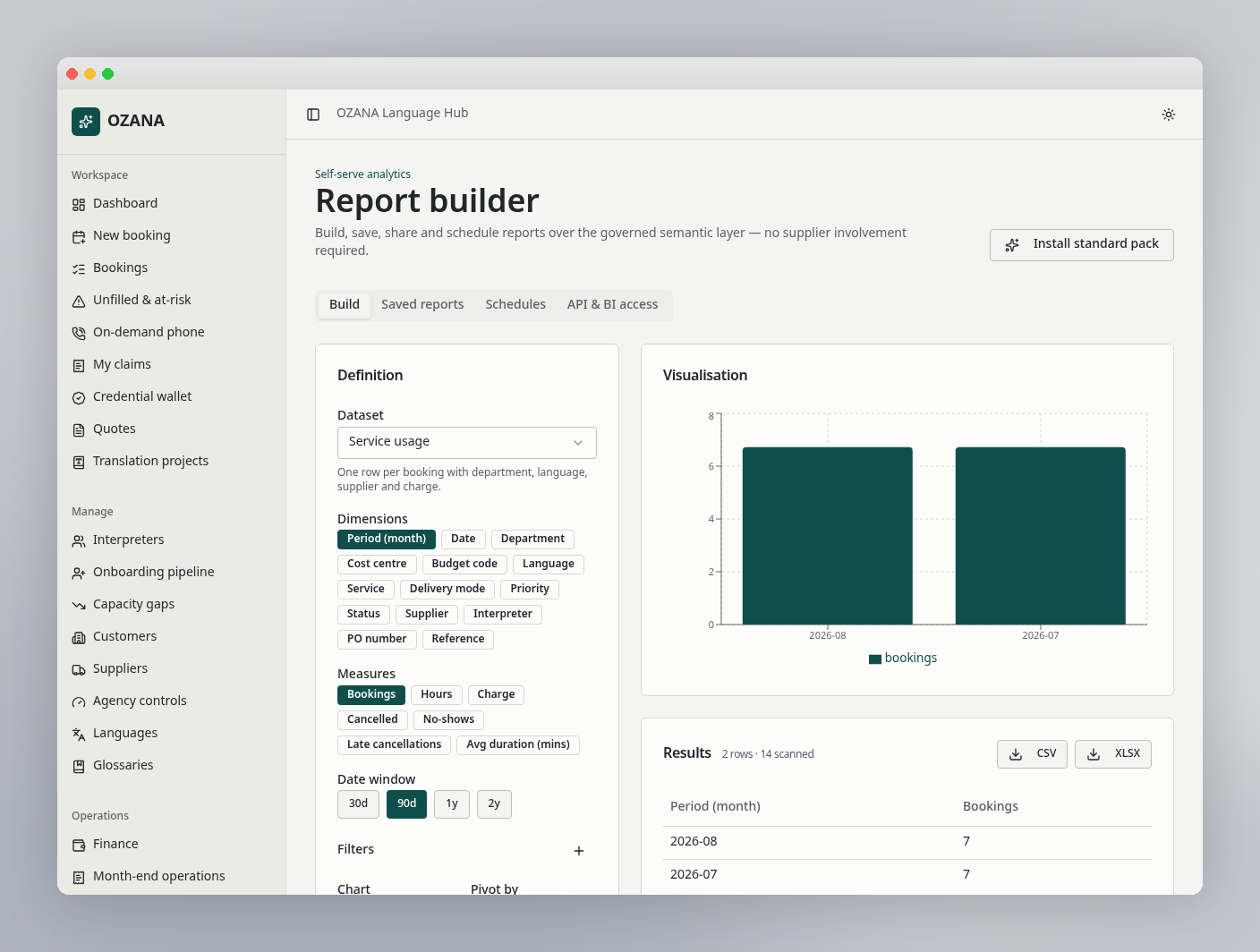
Task: Click the Finance wallet icon
Action: [79, 845]
